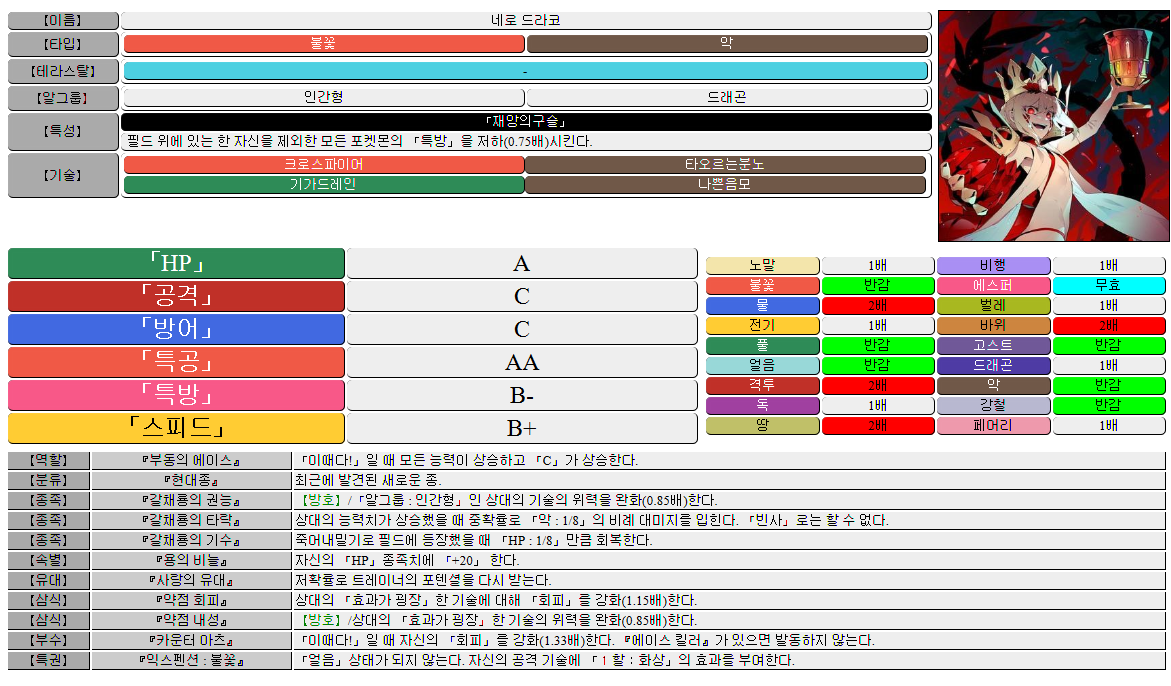Select 페어리 in the type chart
The image size is (1171, 686).
coord(994,425)
